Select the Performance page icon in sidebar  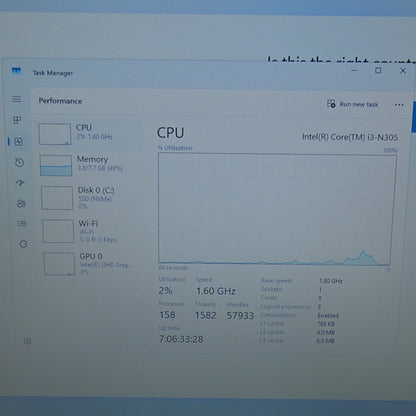pos(19,142)
